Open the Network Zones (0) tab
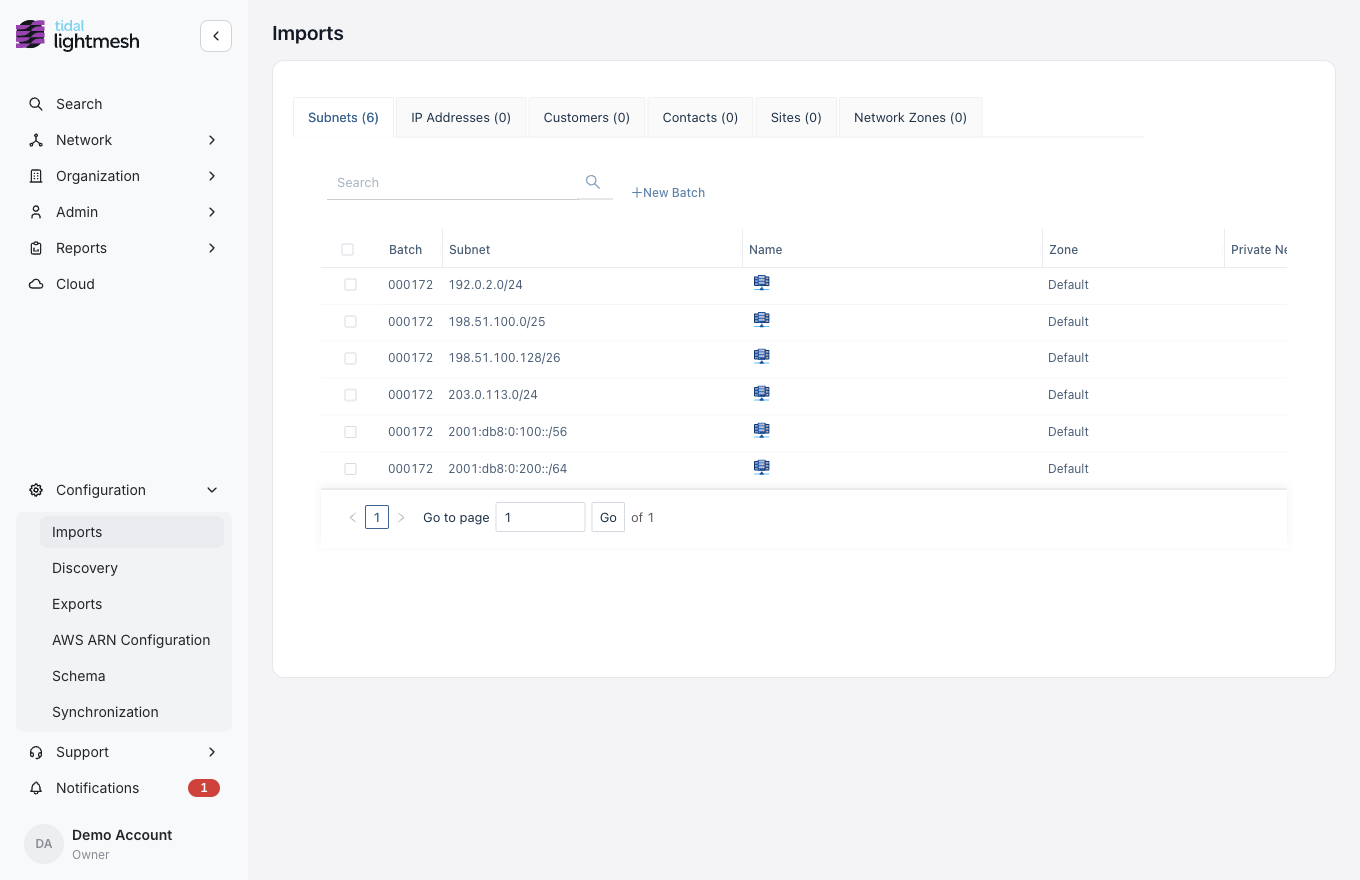Screen dimensions: 1360x880 tap(910, 117)
